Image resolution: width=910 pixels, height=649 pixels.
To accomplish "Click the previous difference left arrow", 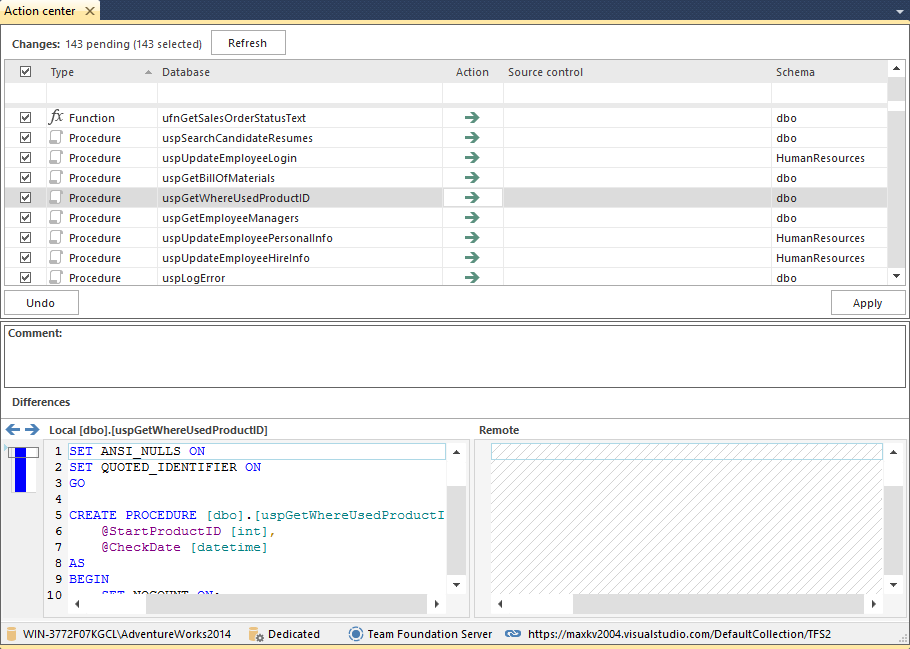I will [13, 430].
